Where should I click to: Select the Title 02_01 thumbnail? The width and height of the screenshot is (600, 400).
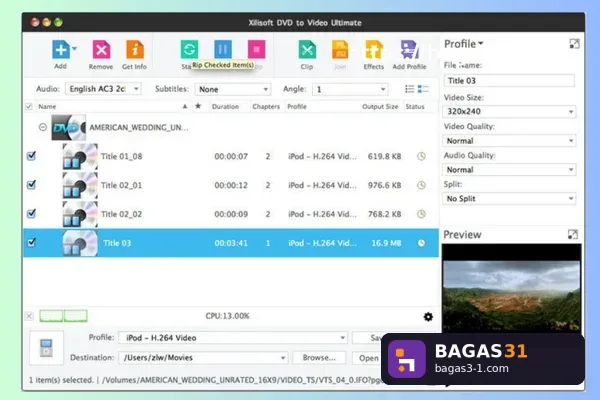point(80,185)
